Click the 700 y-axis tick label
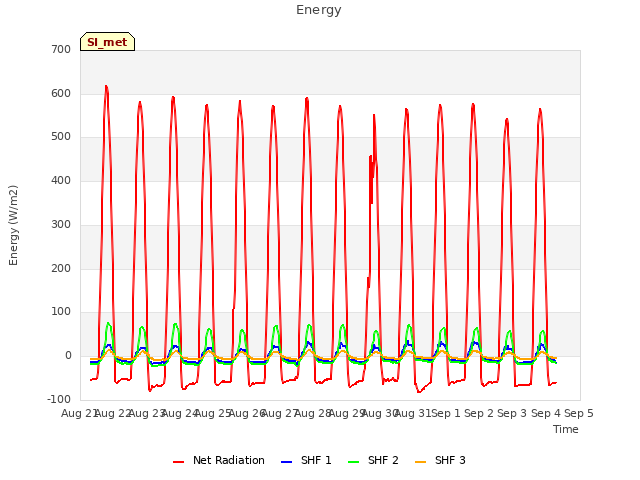 click(61, 50)
